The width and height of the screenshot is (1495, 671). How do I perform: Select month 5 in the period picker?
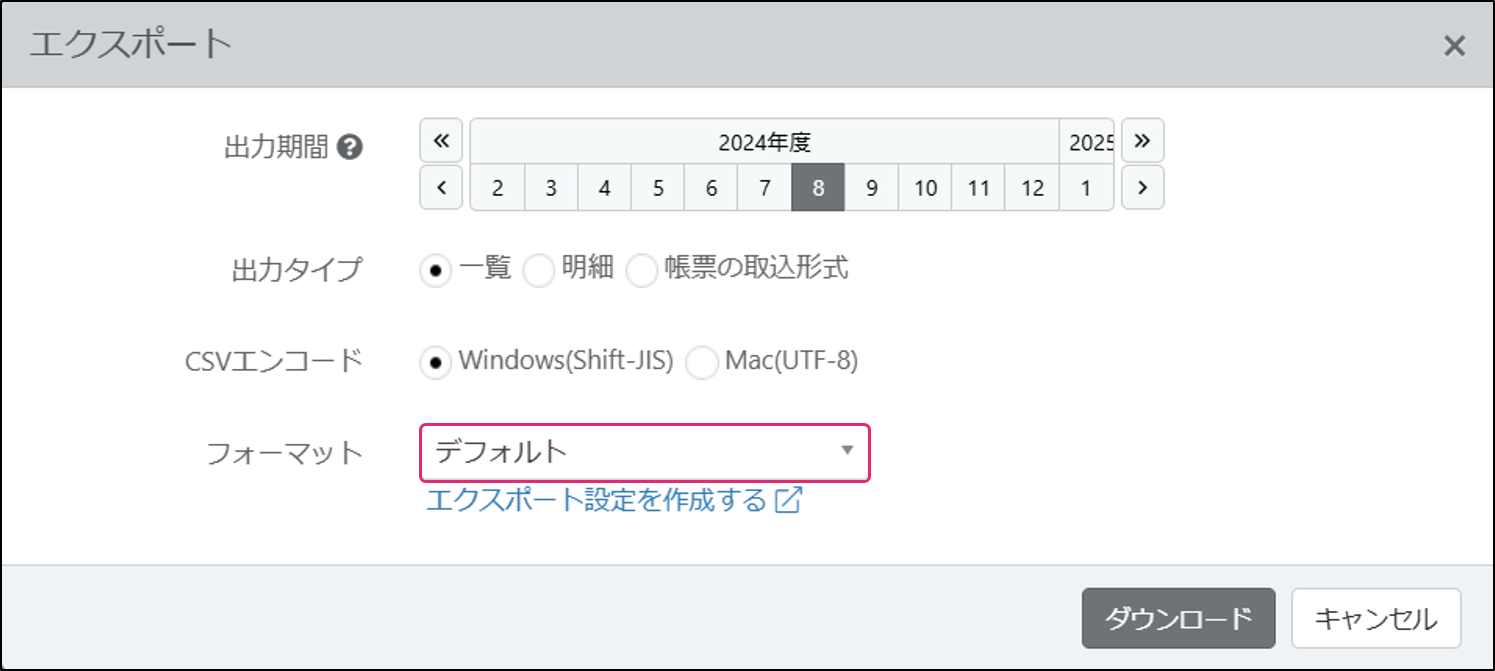[x=658, y=188]
